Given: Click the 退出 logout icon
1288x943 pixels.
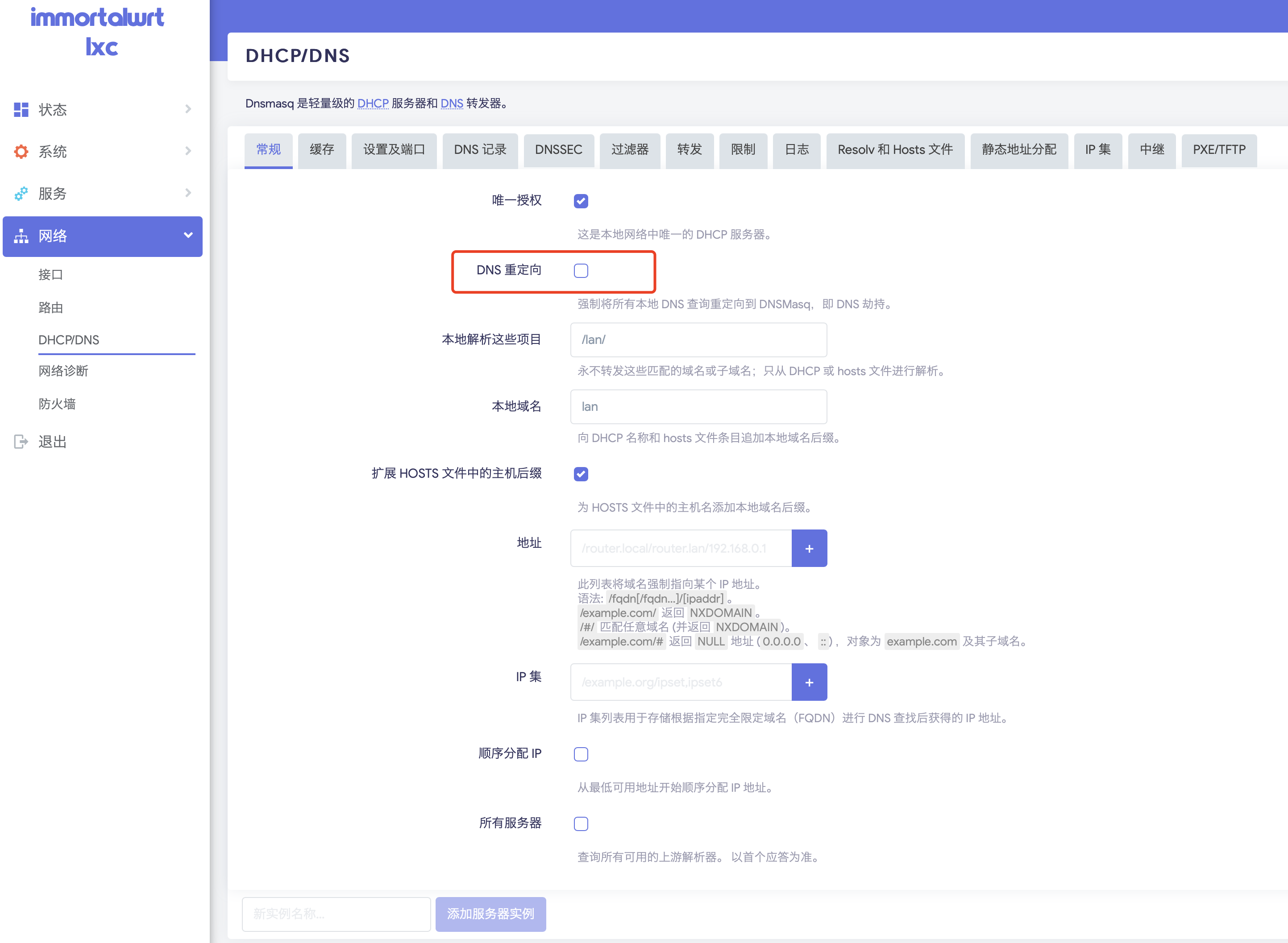Looking at the screenshot, I should pyautogui.click(x=21, y=441).
